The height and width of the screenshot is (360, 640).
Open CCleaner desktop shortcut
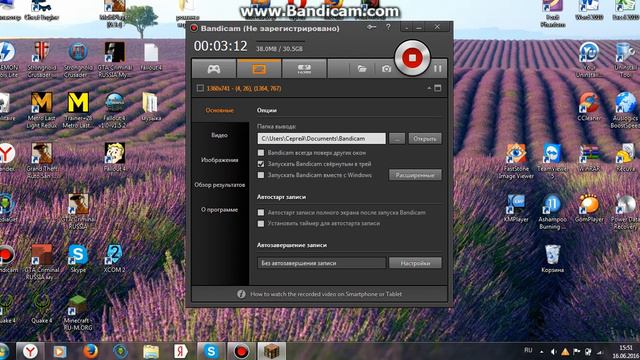click(589, 107)
